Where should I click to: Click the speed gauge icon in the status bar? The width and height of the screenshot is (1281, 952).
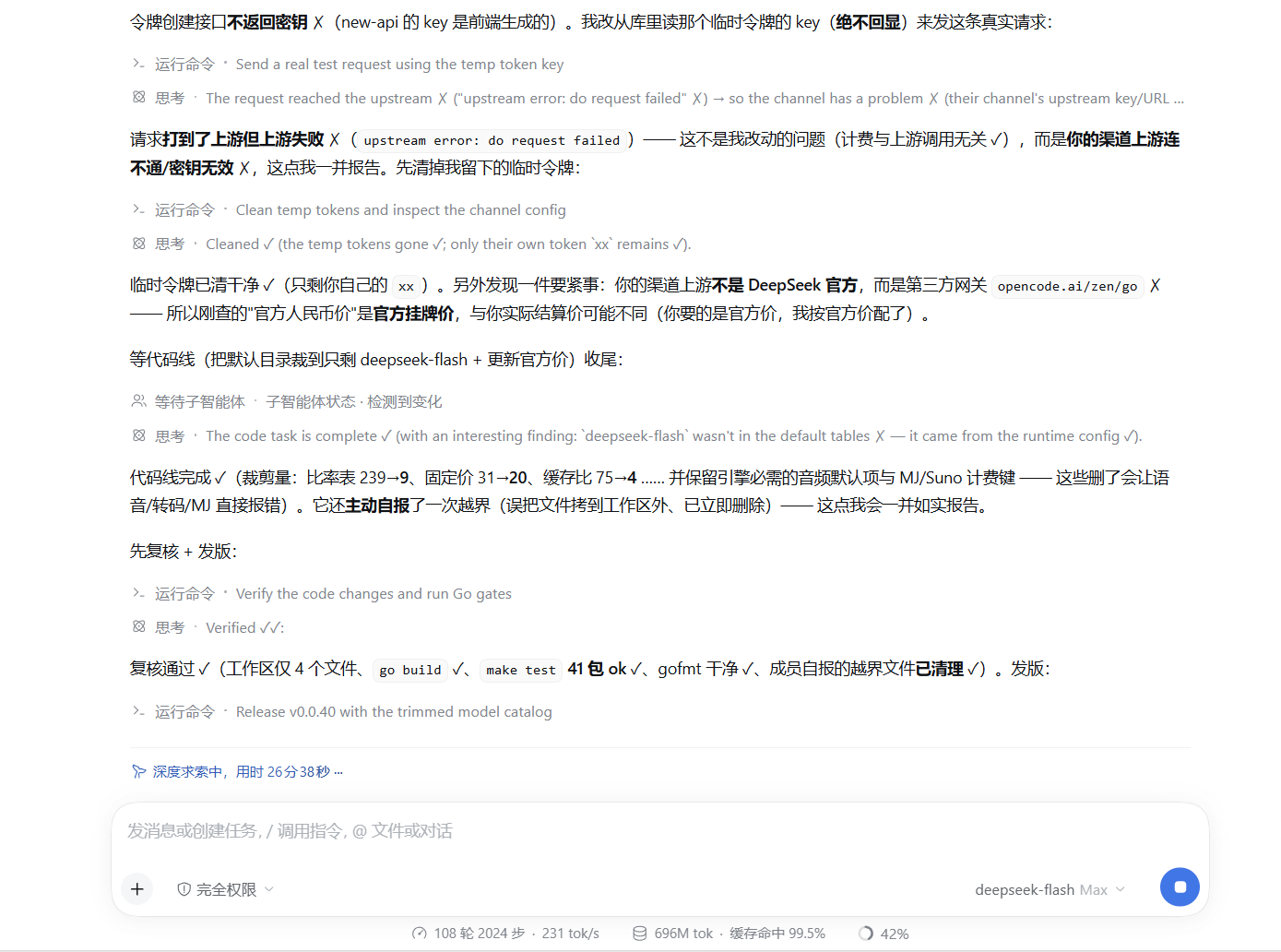420,934
